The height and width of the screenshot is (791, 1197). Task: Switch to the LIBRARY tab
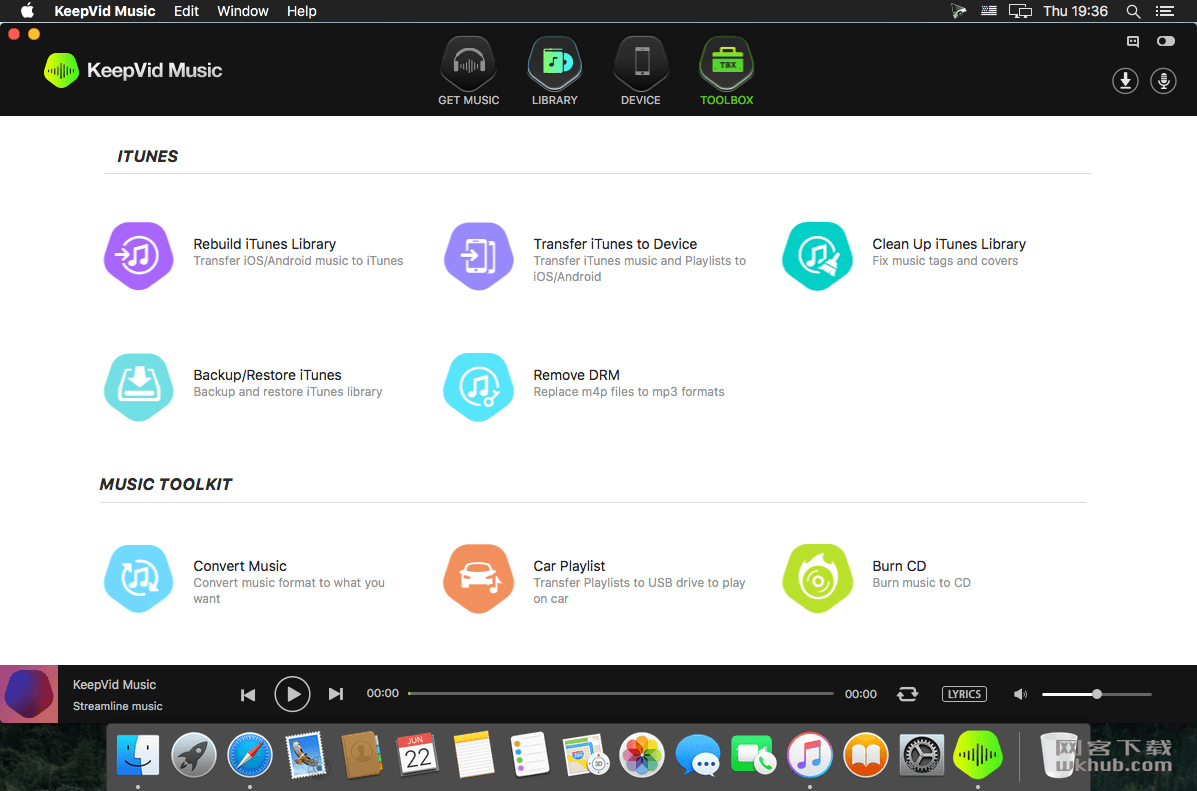[555, 71]
